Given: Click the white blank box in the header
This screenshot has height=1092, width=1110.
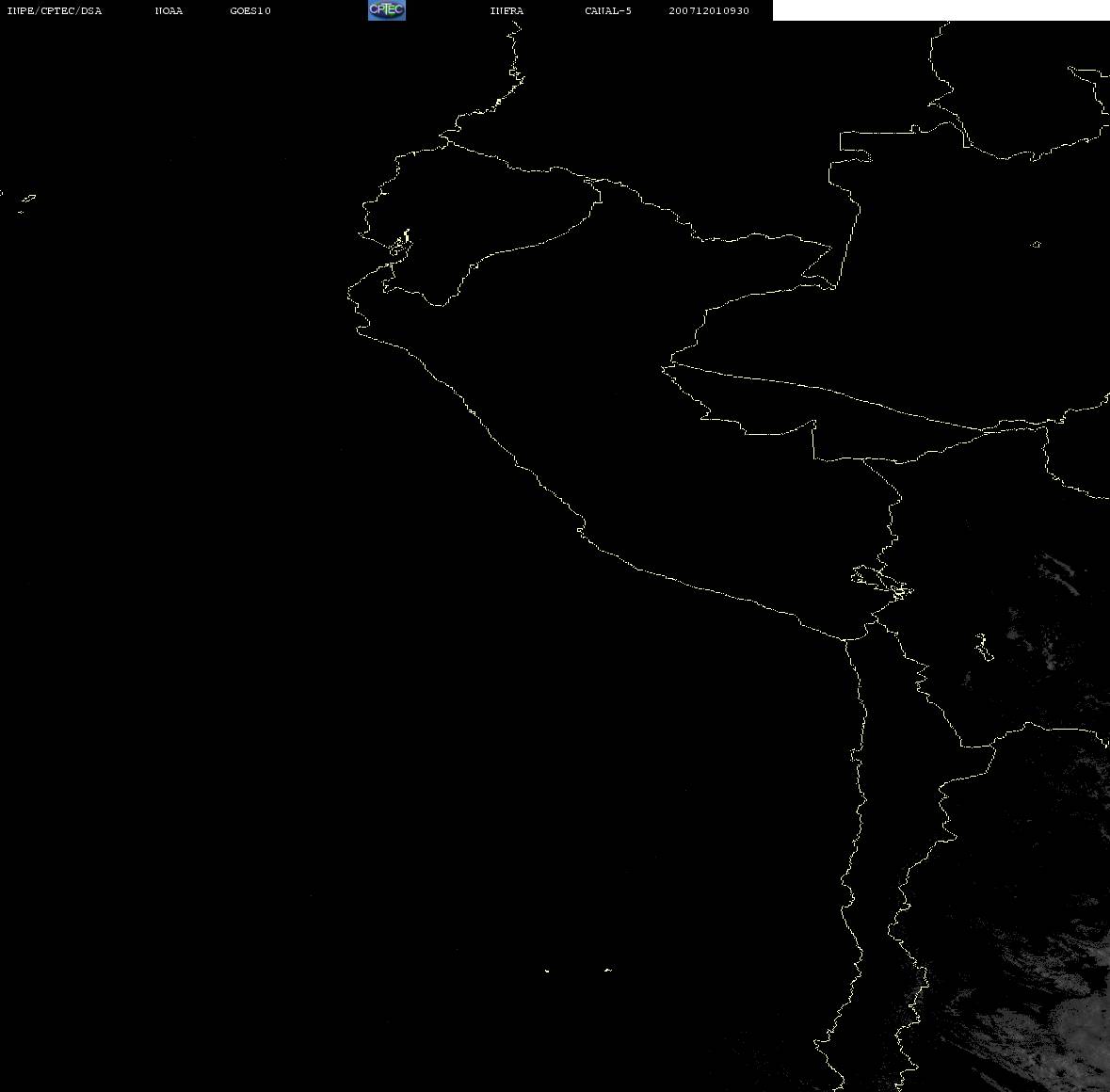Looking at the screenshot, I should coord(940,10).
